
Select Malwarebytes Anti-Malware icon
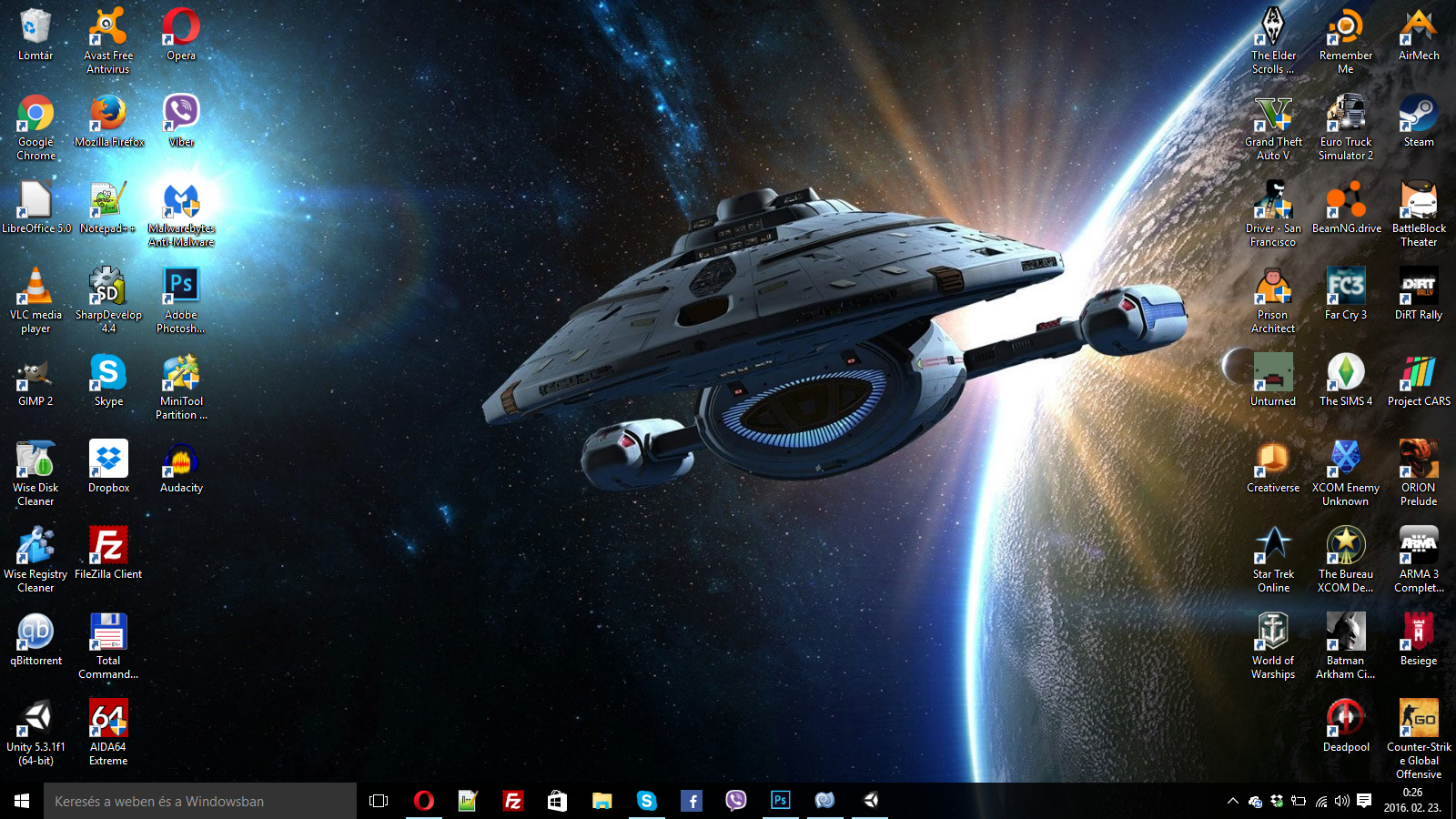[181, 214]
